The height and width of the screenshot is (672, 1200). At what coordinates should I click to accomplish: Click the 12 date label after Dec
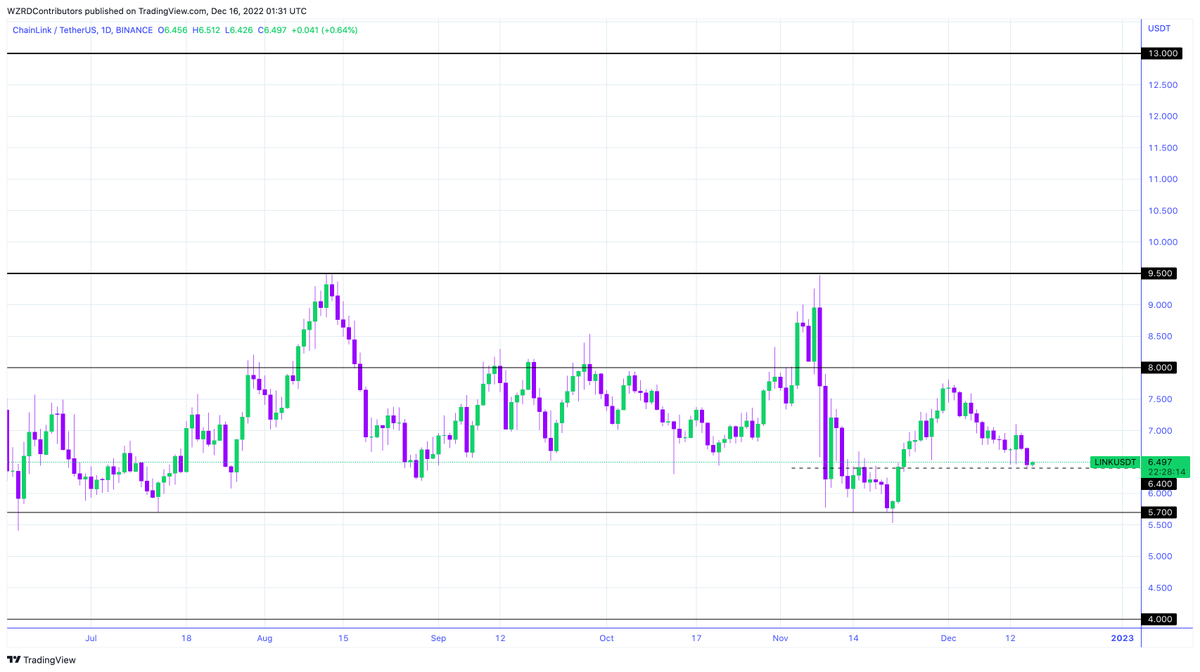(x=1010, y=637)
